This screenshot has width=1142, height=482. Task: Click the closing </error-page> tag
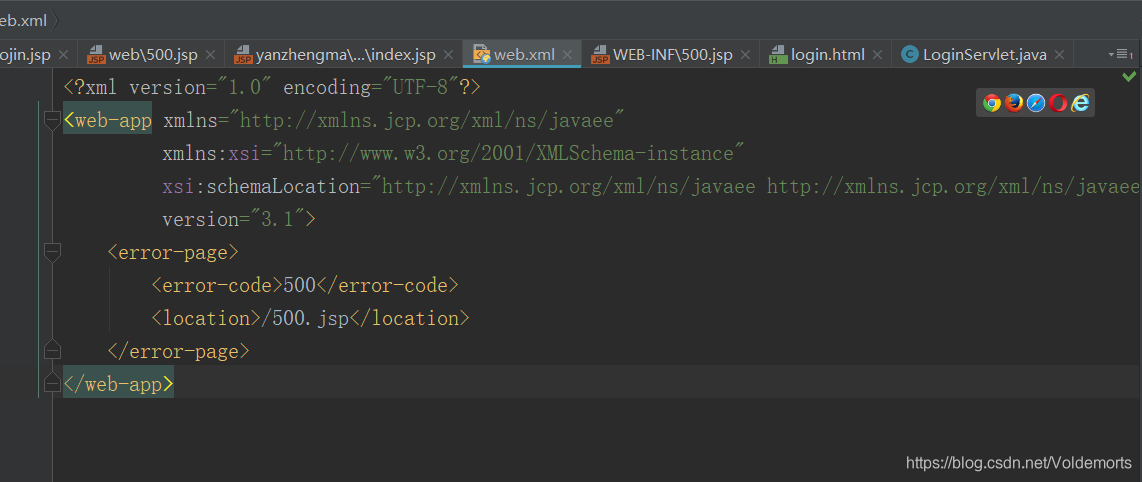178,352
